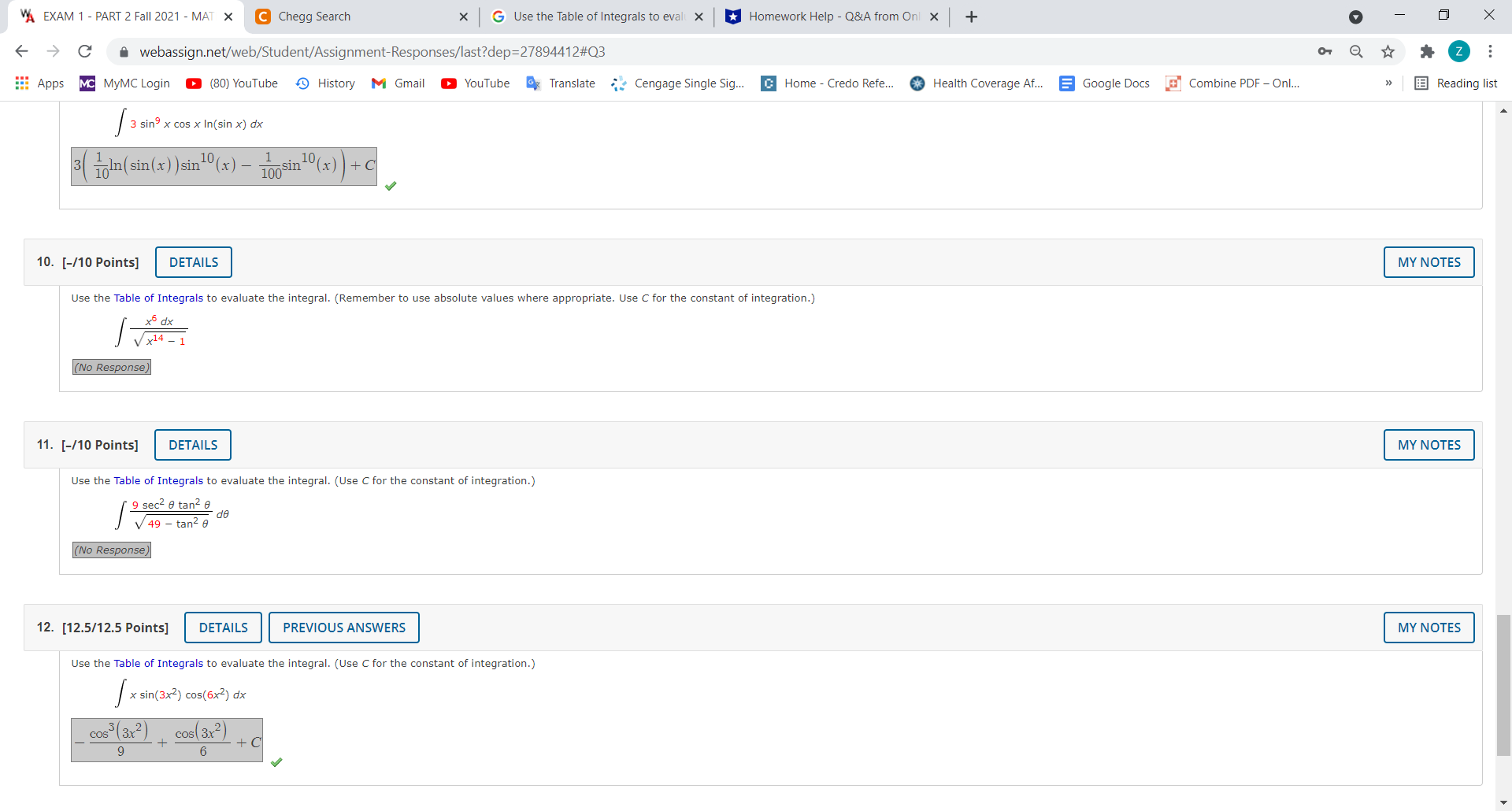This screenshot has width=1512, height=811.
Task: Open the MyMC Login bookmark
Action: click(x=124, y=83)
